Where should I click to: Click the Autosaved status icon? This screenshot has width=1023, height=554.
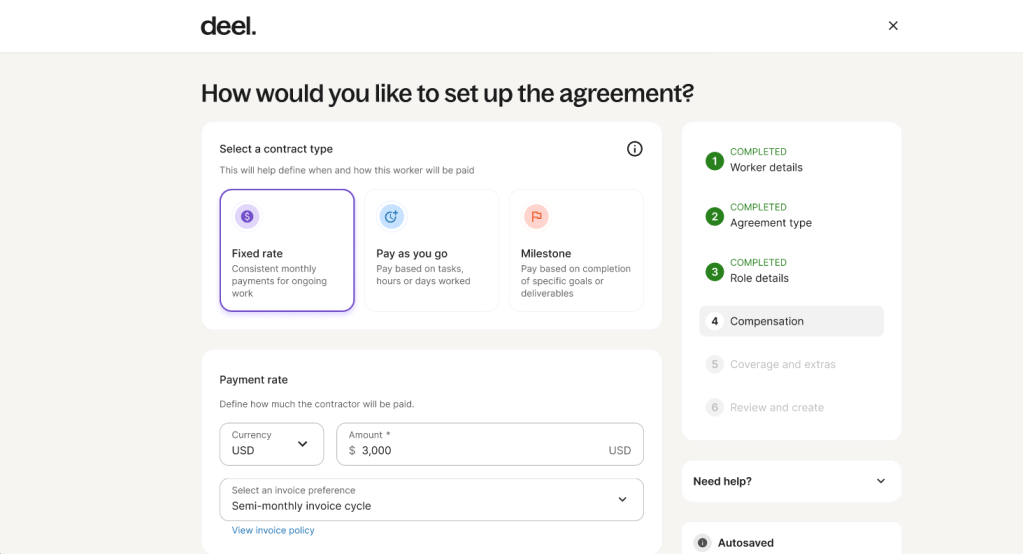pyautogui.click(x=702, y=543)
